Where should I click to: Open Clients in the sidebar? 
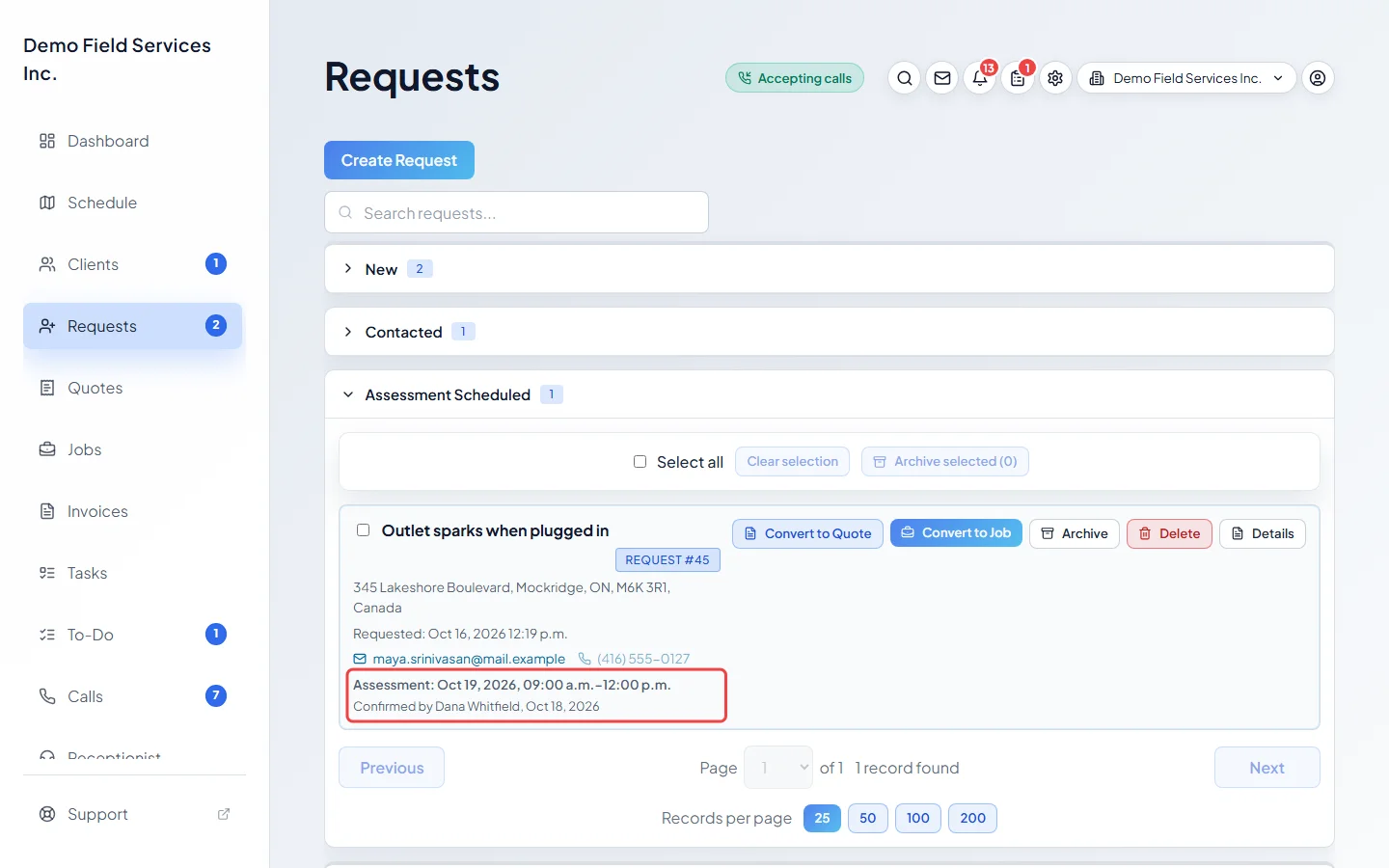pos(132,264)
